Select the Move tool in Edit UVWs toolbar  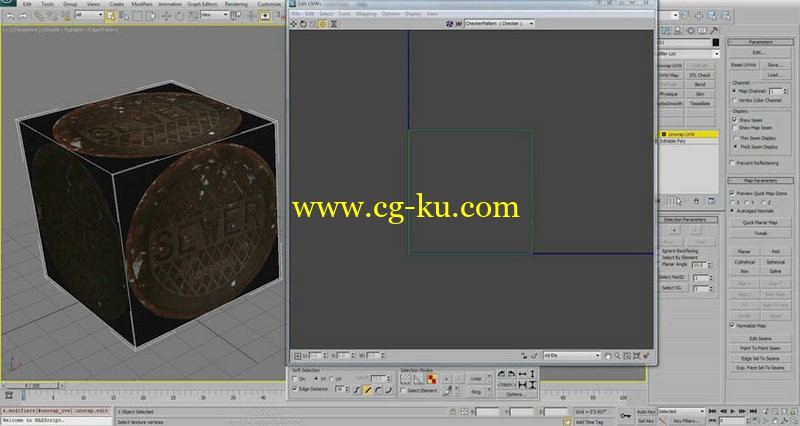293,24
